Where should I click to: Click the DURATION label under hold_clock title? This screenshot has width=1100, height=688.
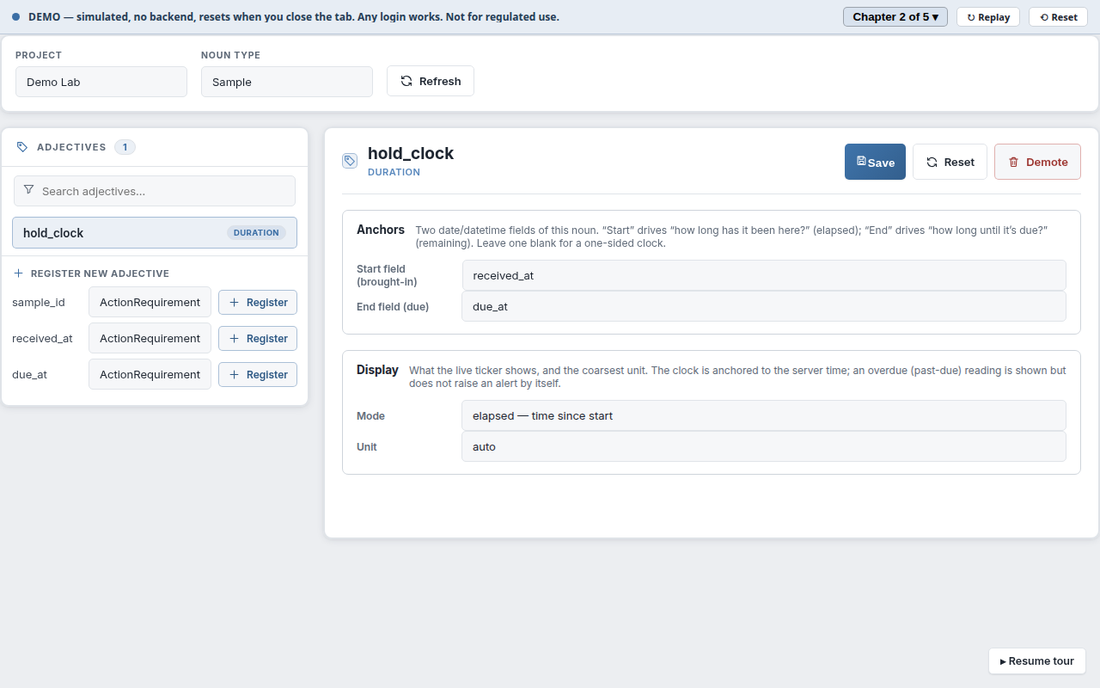(394, 173)
